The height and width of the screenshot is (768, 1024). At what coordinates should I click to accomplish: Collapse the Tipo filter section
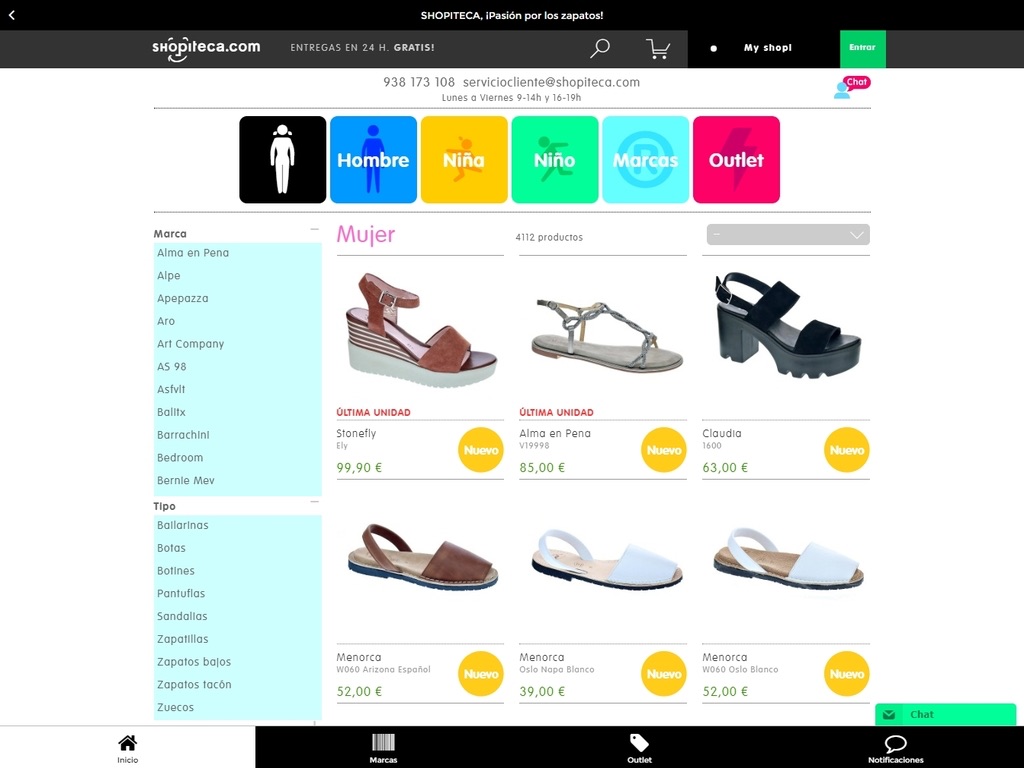point(314,502)
